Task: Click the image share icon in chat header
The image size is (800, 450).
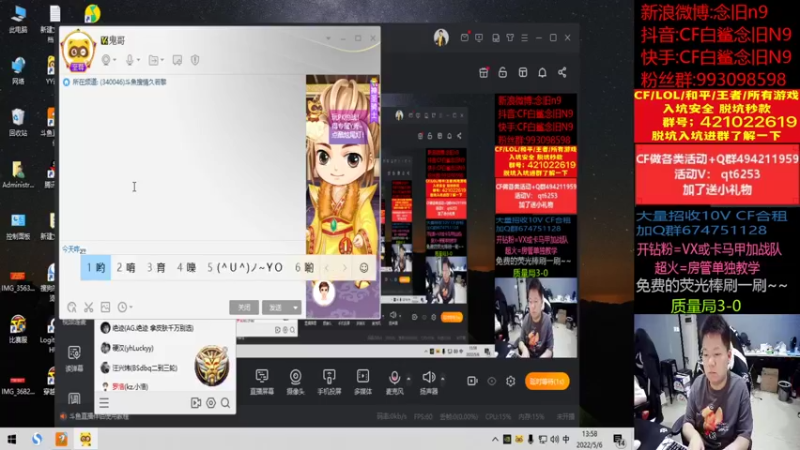Action: click(x=177, y=60)
